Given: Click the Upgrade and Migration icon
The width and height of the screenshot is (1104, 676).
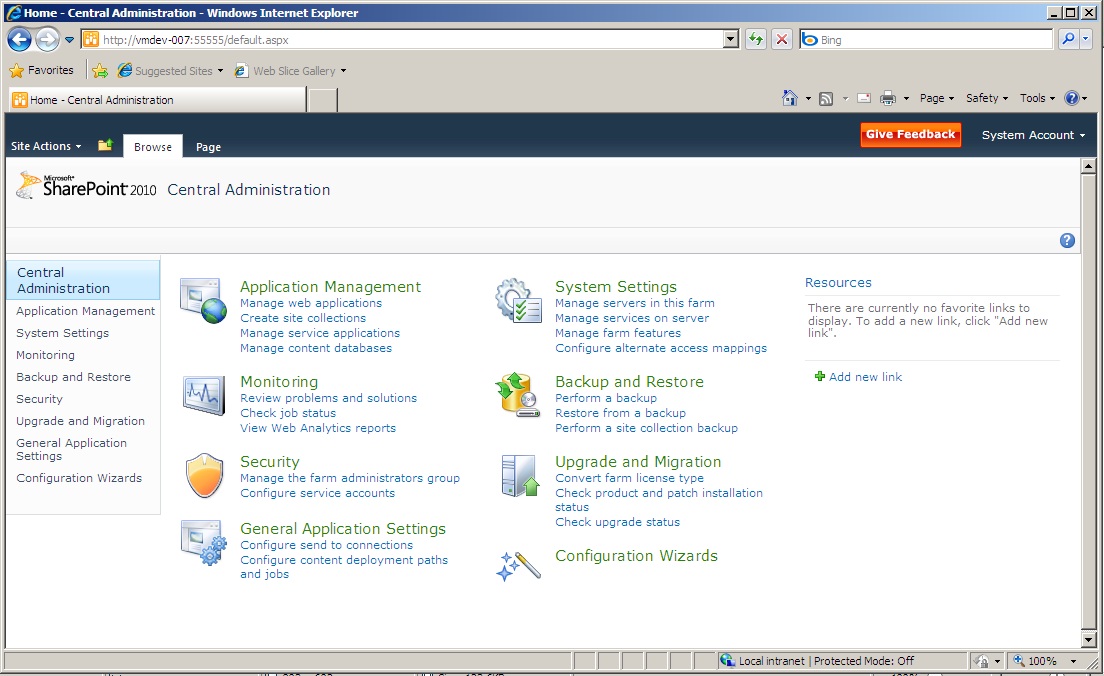Looking at the screenshot, I should tap(518, 476).
